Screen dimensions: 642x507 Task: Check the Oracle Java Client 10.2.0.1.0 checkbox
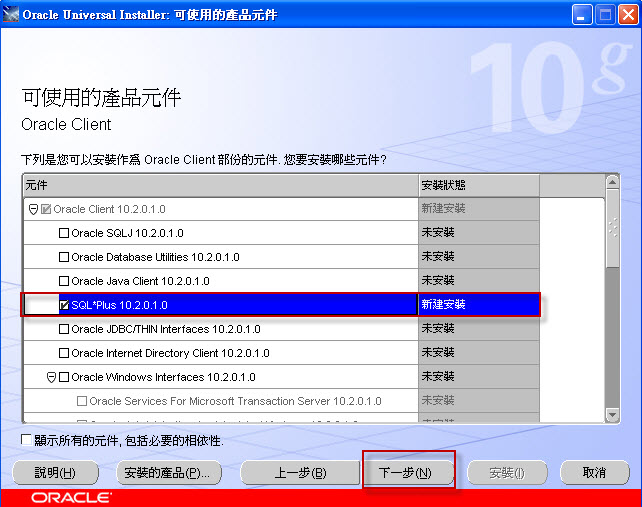pos(64,281)
